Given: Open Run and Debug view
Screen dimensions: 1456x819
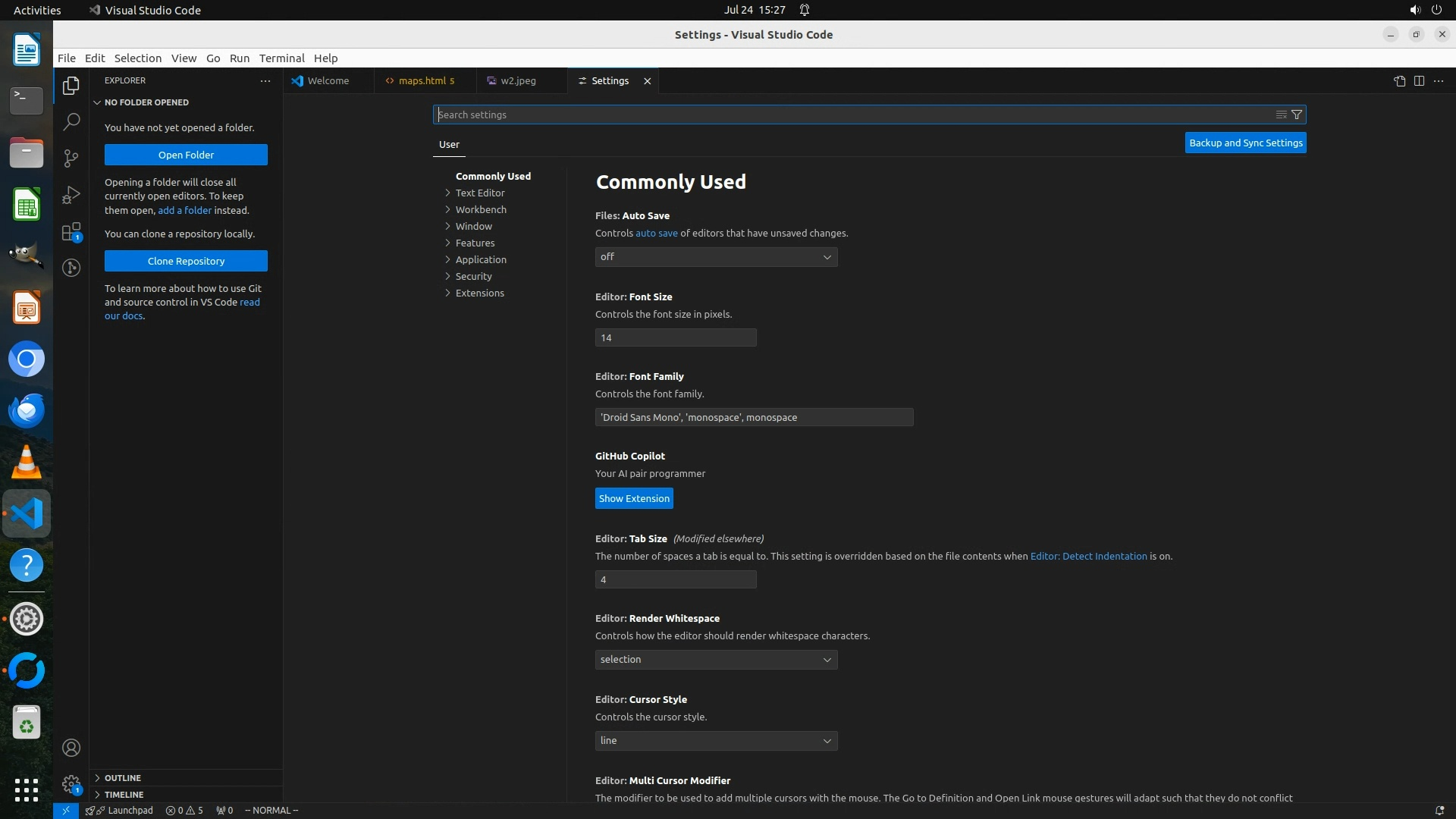Looking at the screenshot, I should point(71,195).
